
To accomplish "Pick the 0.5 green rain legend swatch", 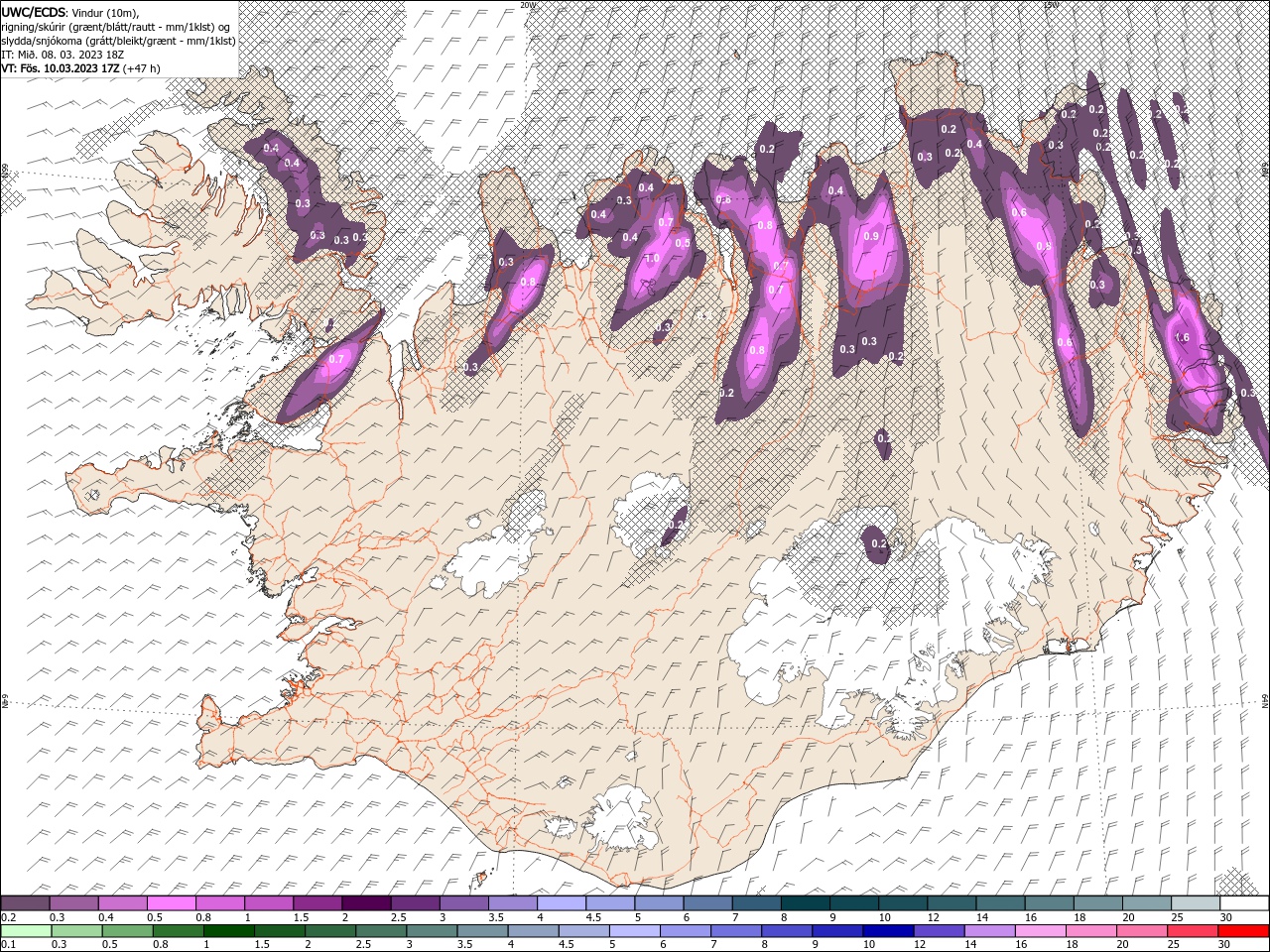I will coord(128,931).
